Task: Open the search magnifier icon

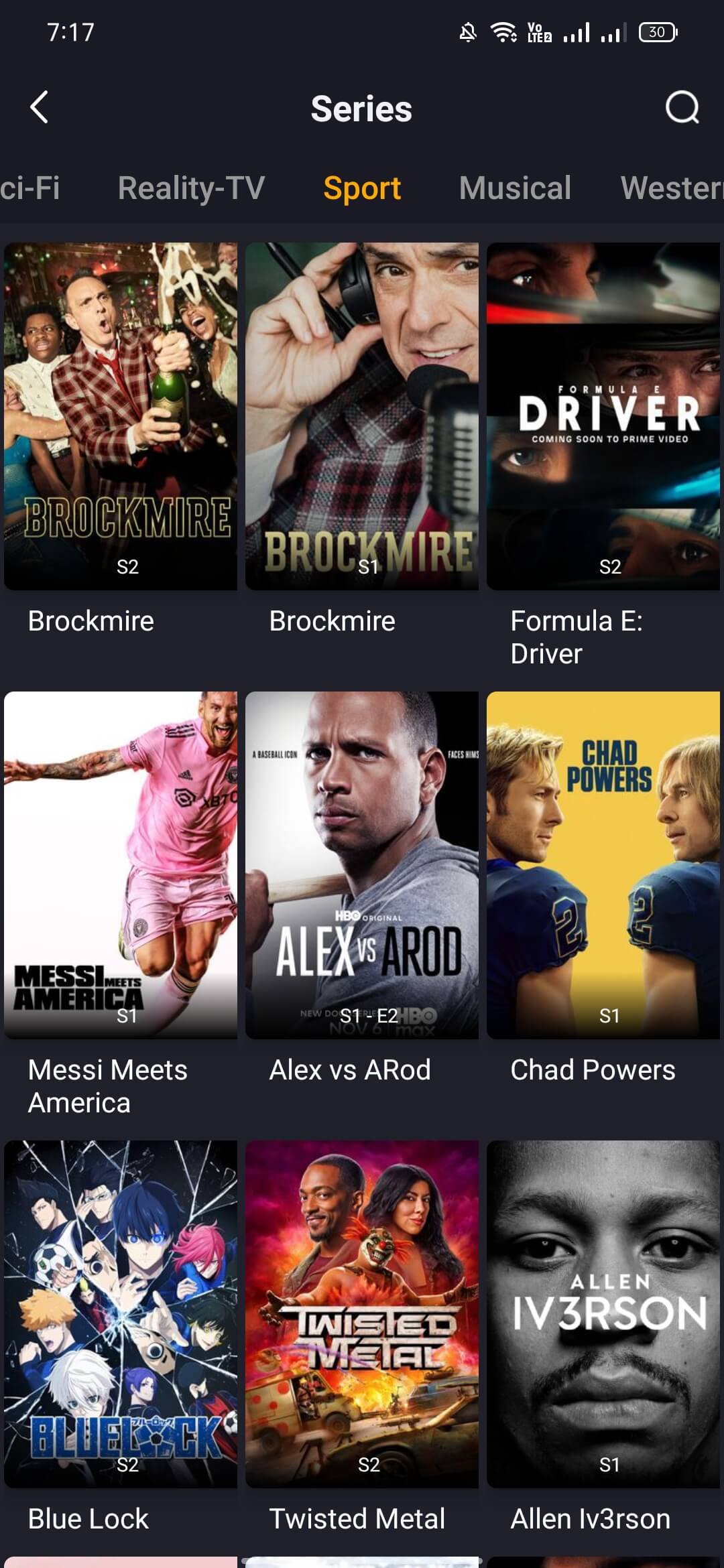Action: (682, 107)
